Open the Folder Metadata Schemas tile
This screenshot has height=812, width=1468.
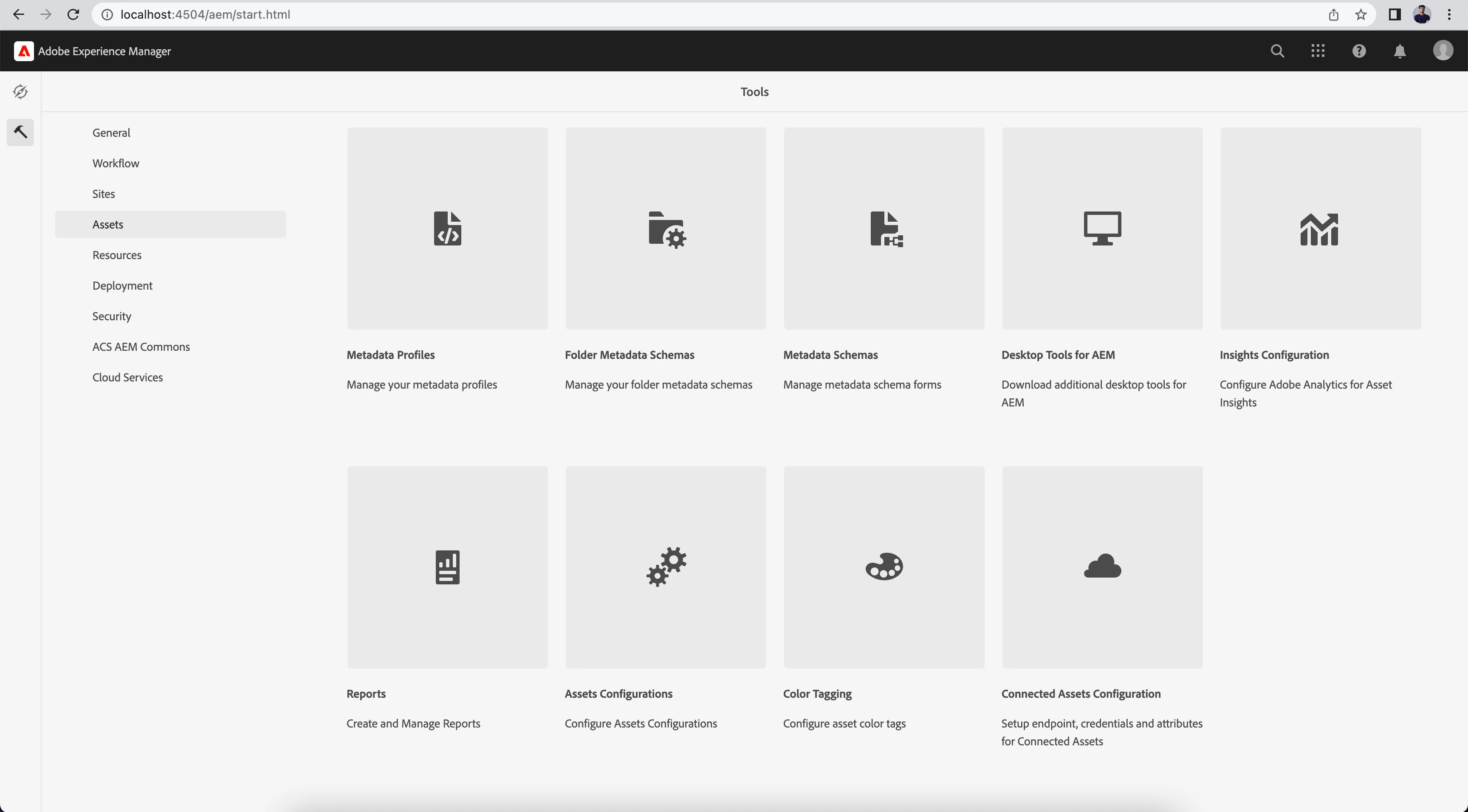pos(666,228)
